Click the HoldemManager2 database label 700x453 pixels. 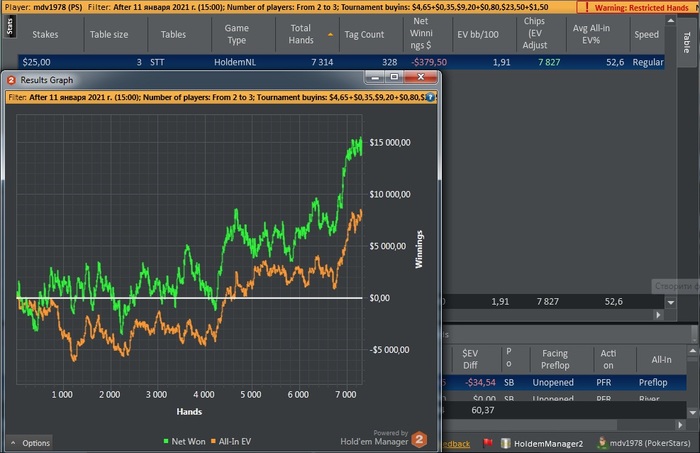[x=548, y=444]
